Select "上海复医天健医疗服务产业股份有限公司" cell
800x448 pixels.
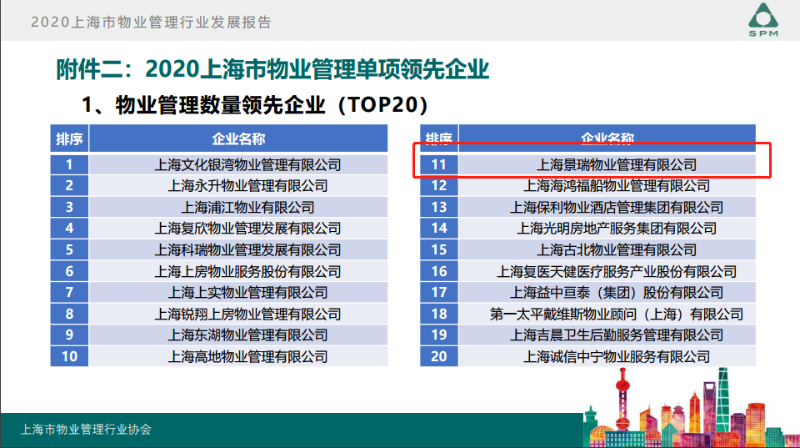click(x=607, y=271)
